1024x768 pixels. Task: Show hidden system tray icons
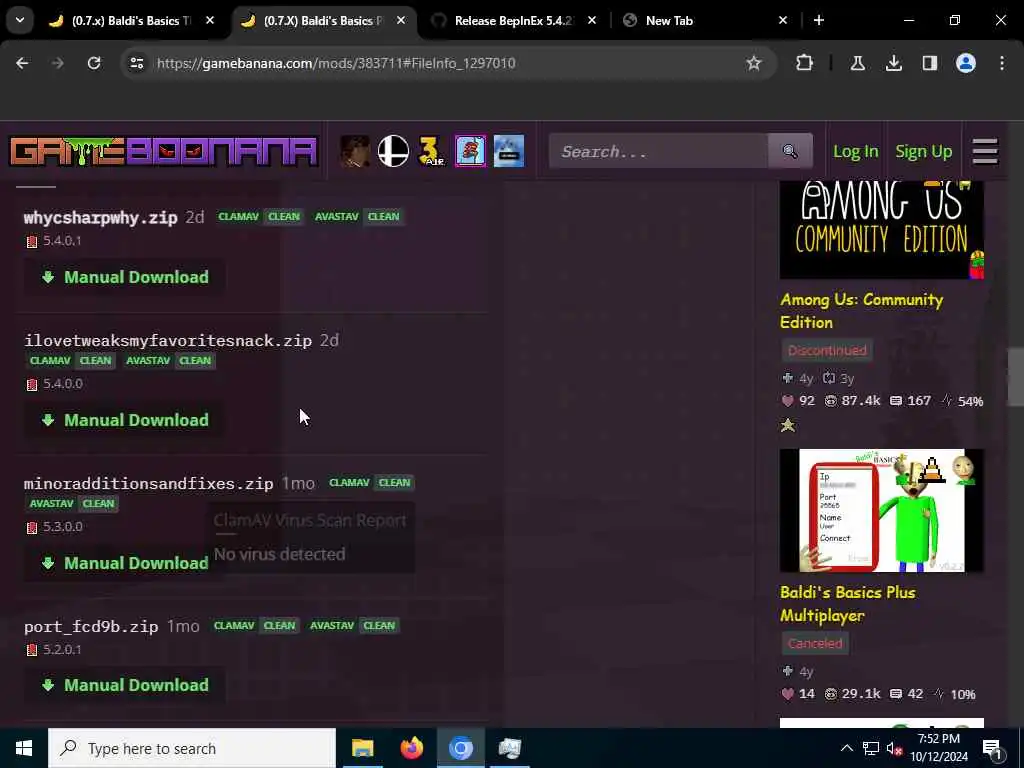click(x=846, y=748)
